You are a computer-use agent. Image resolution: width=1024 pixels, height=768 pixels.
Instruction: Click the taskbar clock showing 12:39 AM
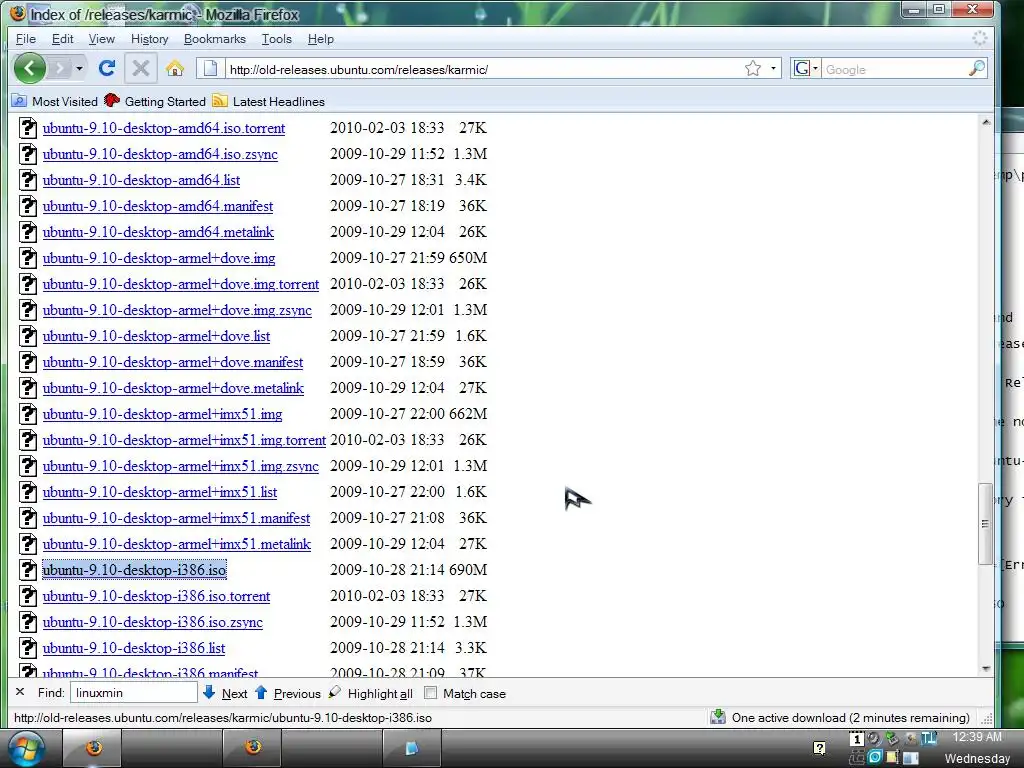point(977,737)
